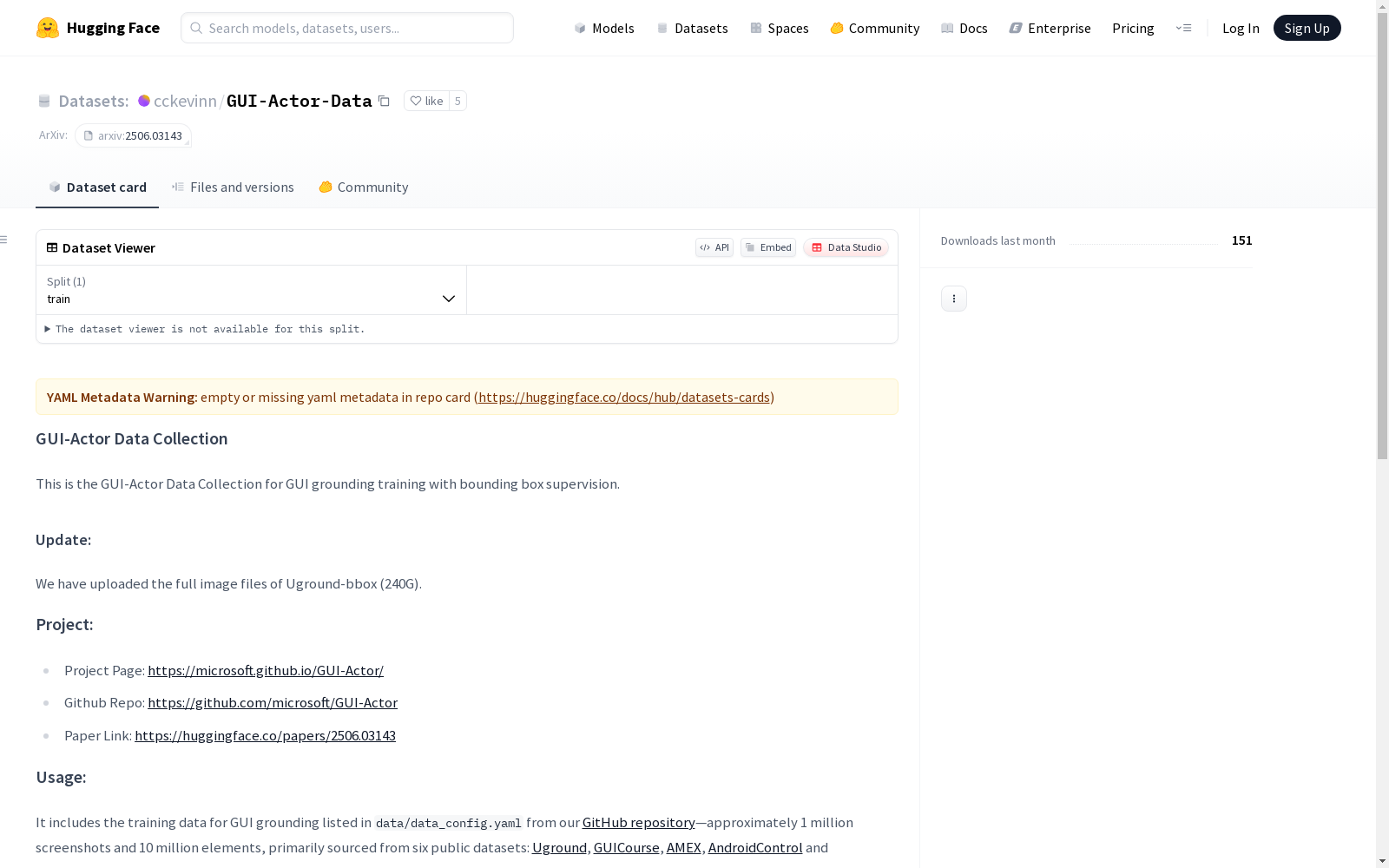Image resolution: width=1389 pixels, height=868 pixels.
Task: Click the search magnifier icon
Action: [x=196, y=28]
